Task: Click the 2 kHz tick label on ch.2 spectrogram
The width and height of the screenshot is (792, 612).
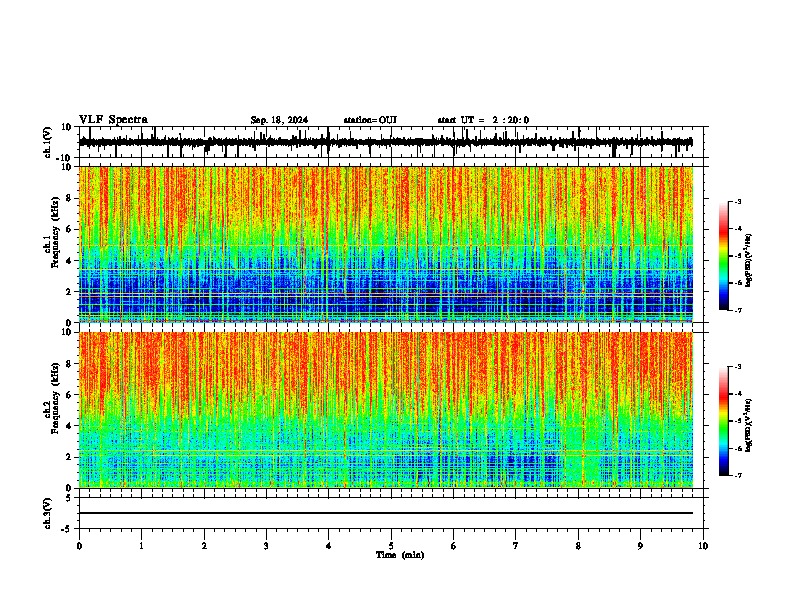Action: [x=70, y=457]
